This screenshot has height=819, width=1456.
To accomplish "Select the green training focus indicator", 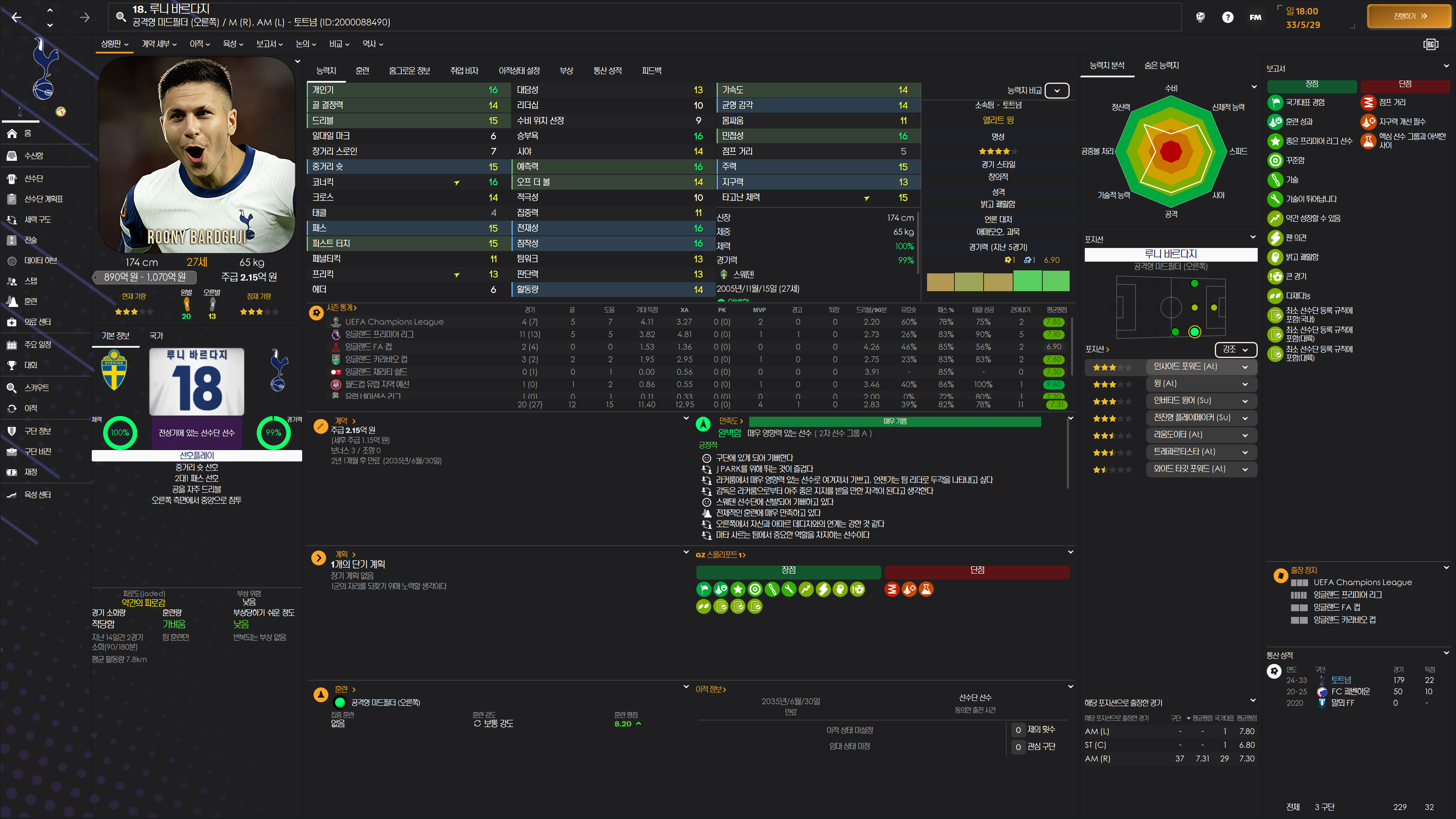I will pos(340,703).
